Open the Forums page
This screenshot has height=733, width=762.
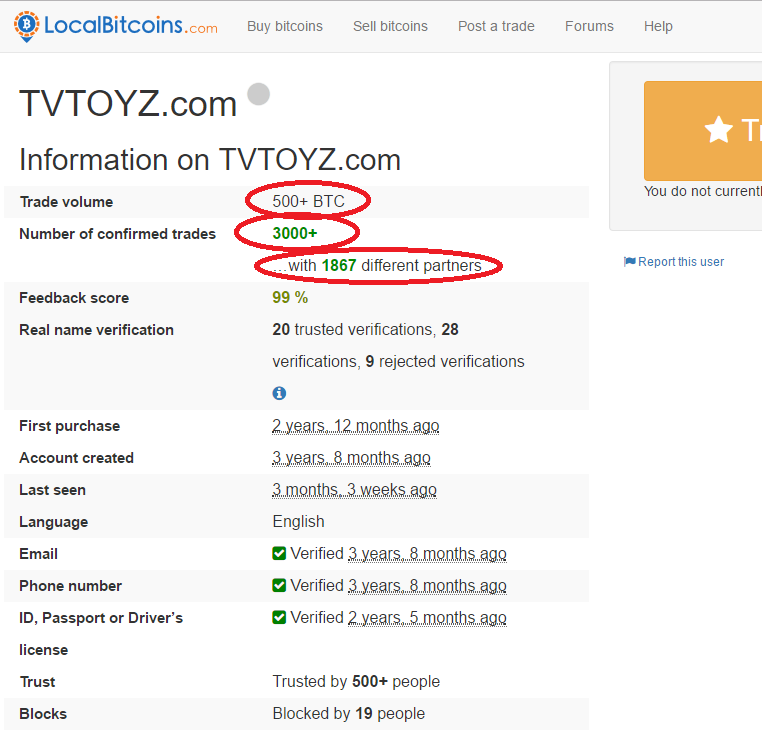click(589, 26)
